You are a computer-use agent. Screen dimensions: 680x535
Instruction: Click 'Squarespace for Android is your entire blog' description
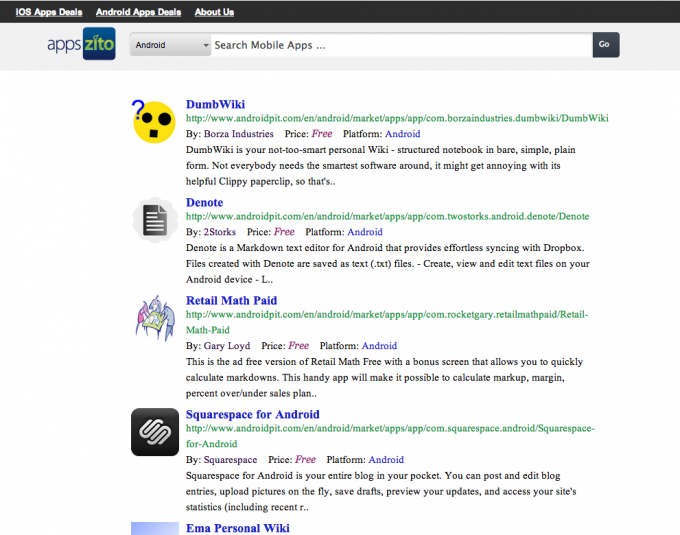381,492
